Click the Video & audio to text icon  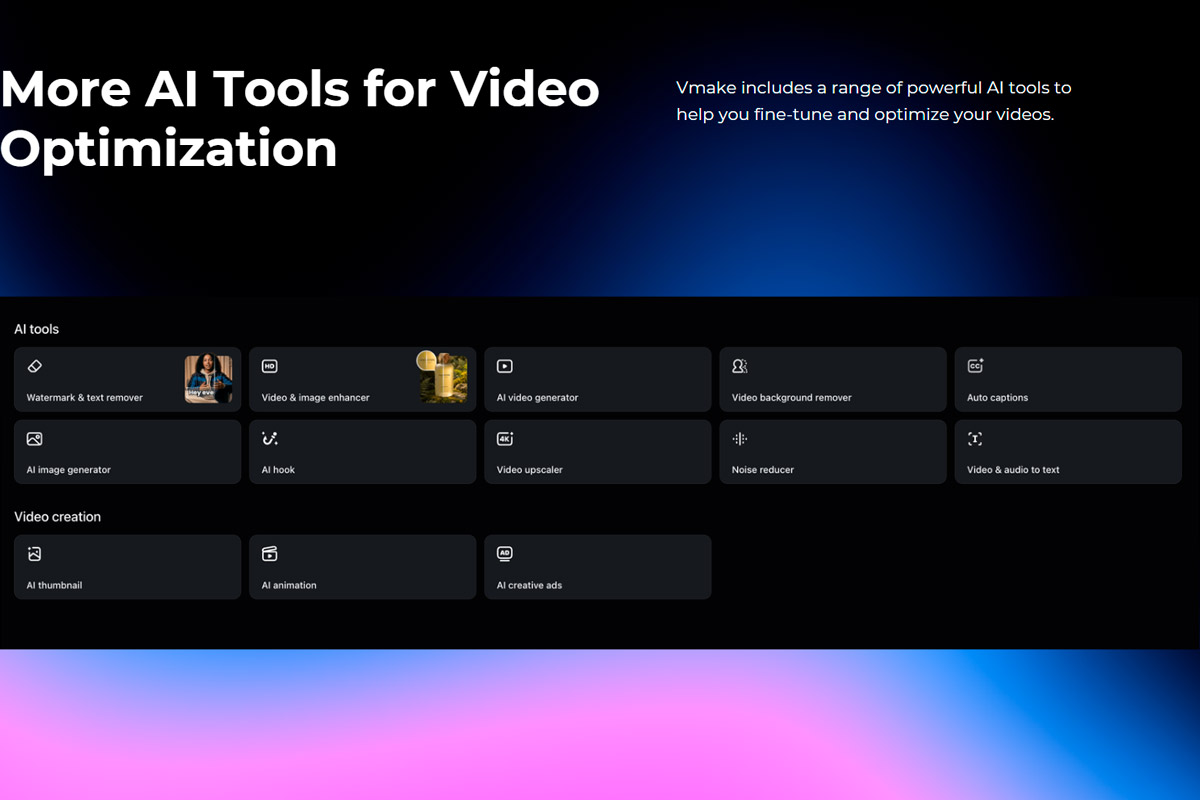tap(975, 438)
